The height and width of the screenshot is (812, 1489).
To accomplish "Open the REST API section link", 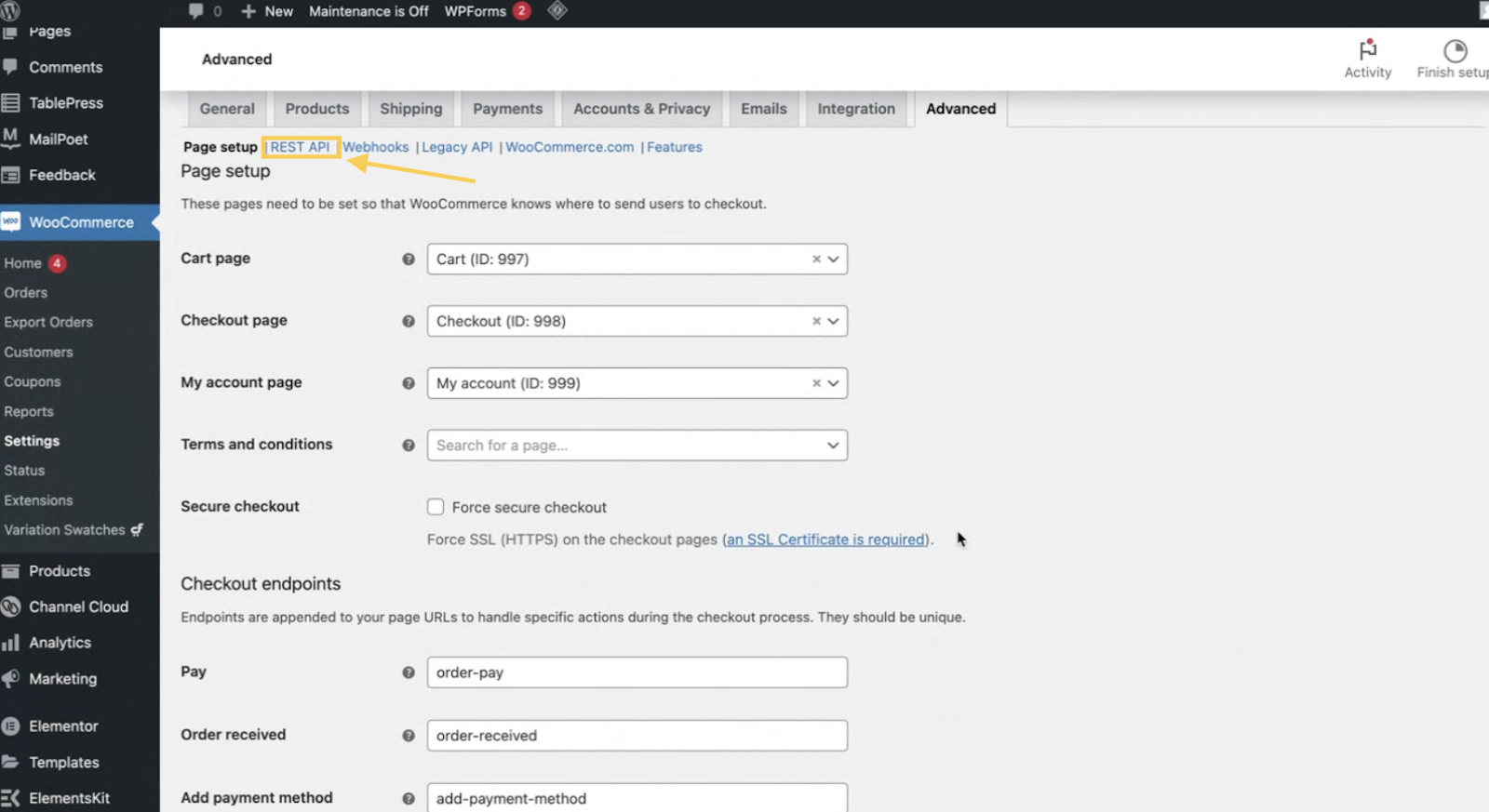I will point(300,147).
